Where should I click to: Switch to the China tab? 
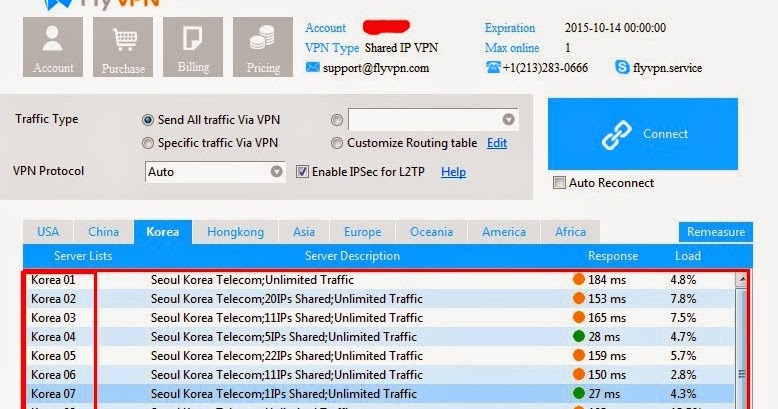[103, 232]
